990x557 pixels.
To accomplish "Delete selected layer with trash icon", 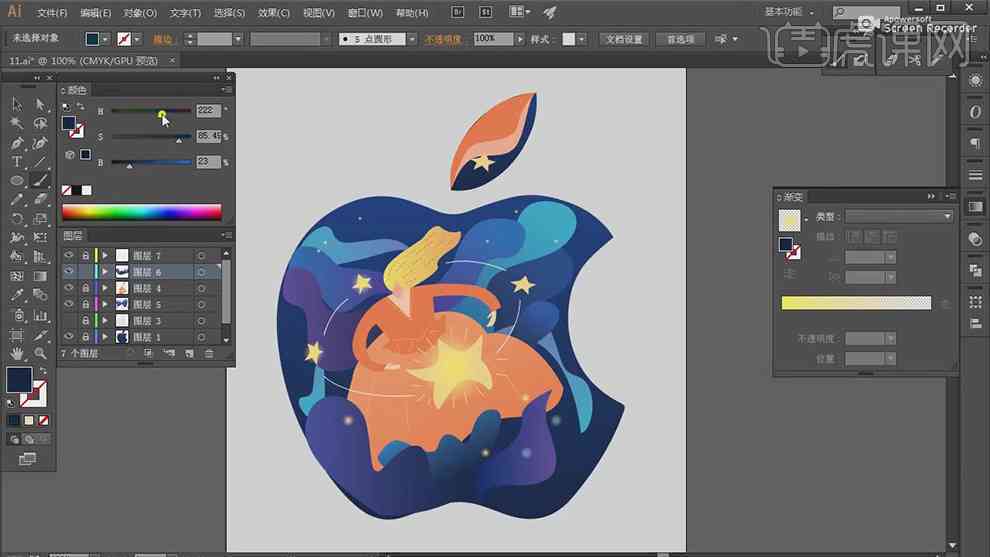I will tap(209, 354).
